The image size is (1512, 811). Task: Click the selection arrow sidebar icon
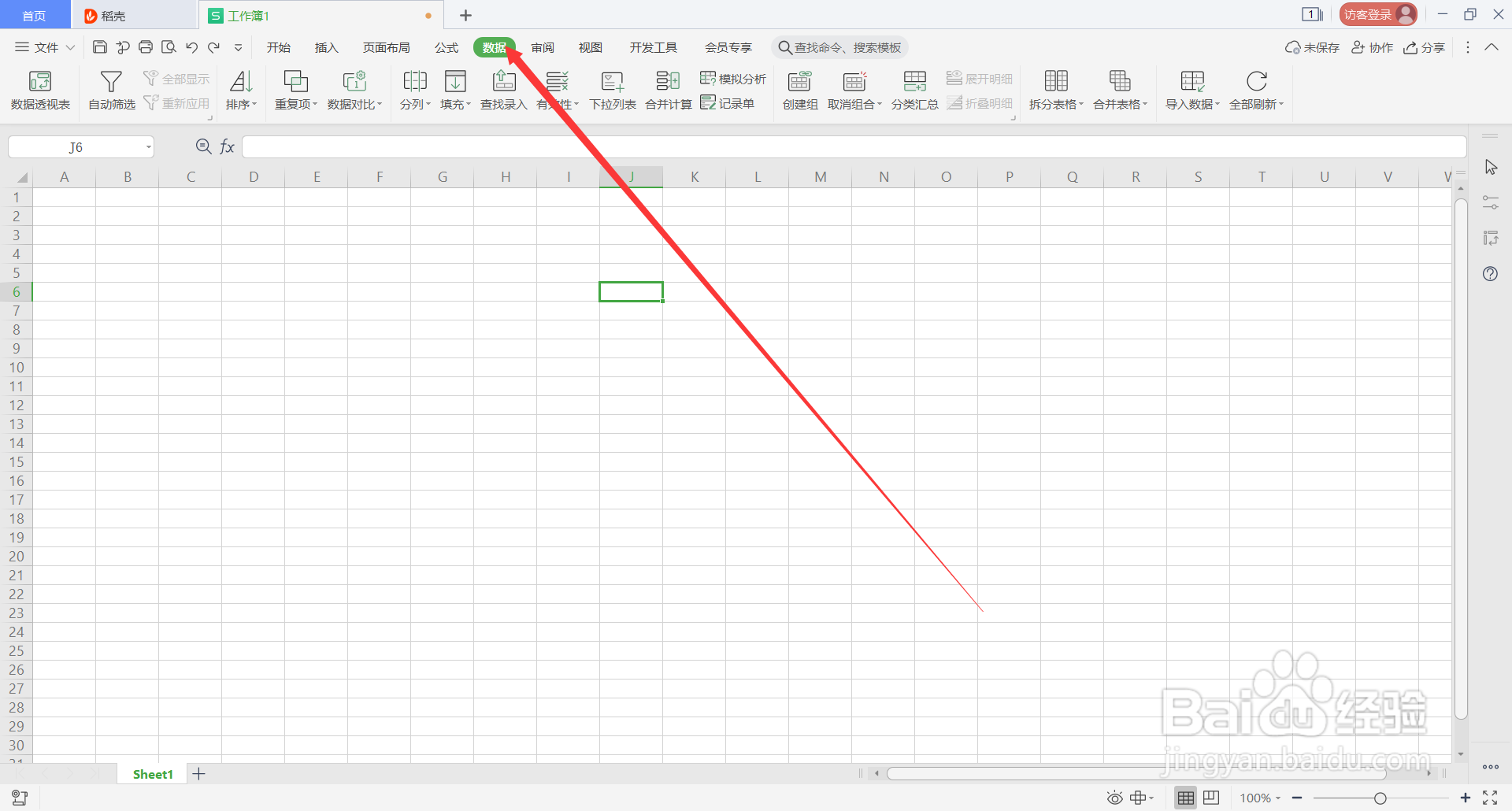point(1491,167)
